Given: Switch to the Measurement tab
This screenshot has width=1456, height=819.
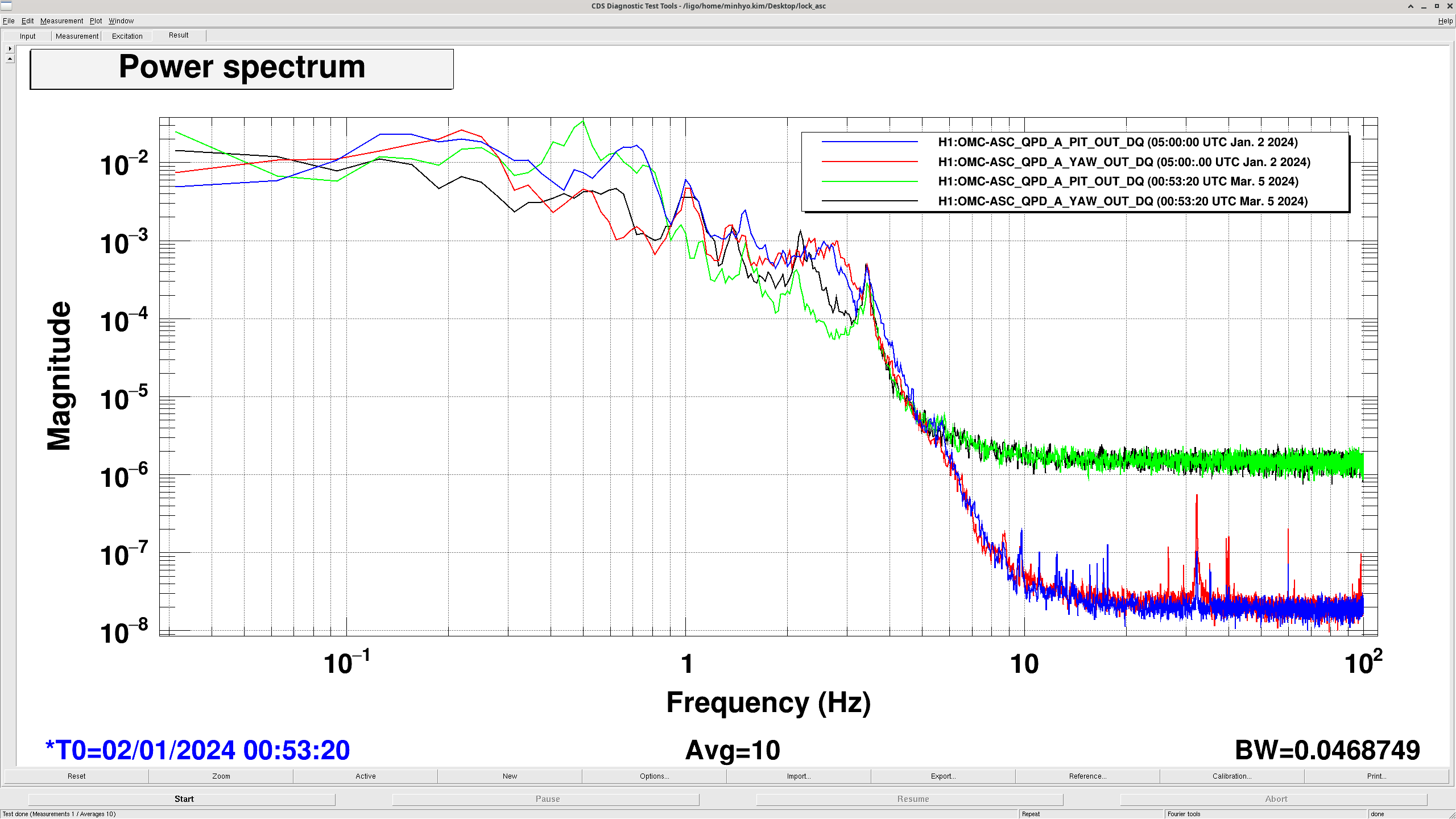Looking at the screenshot, I should point(77,36).
